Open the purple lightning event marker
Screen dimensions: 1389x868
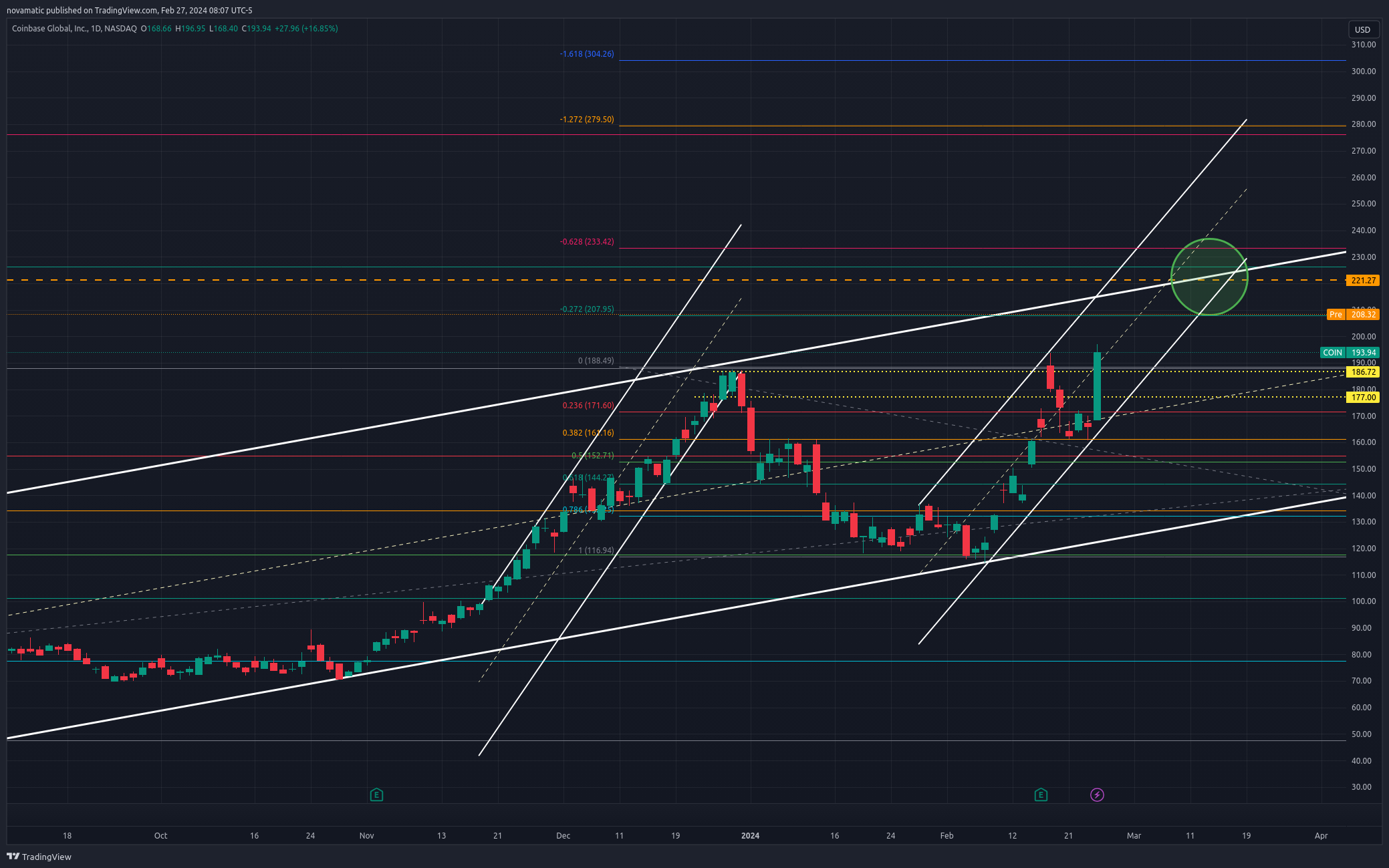coord(1097,794)
